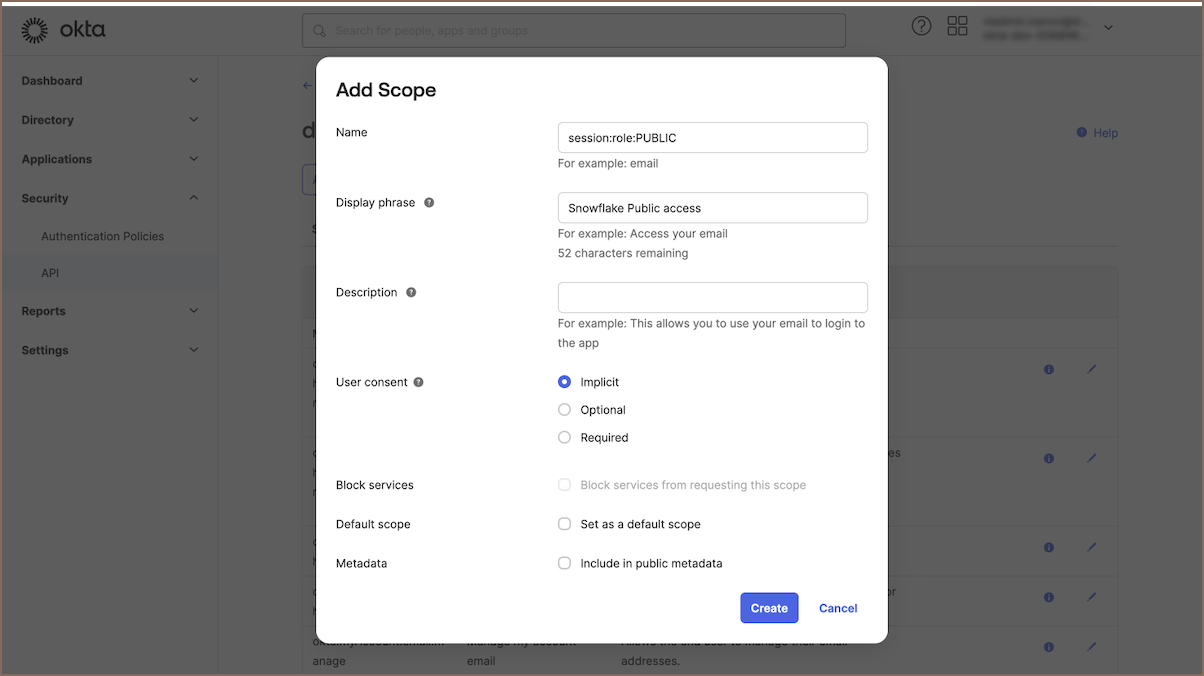Viewport: 1204px width, 676px height.
Task: Select the Required user consent radio button
Action: pos(565,438)
